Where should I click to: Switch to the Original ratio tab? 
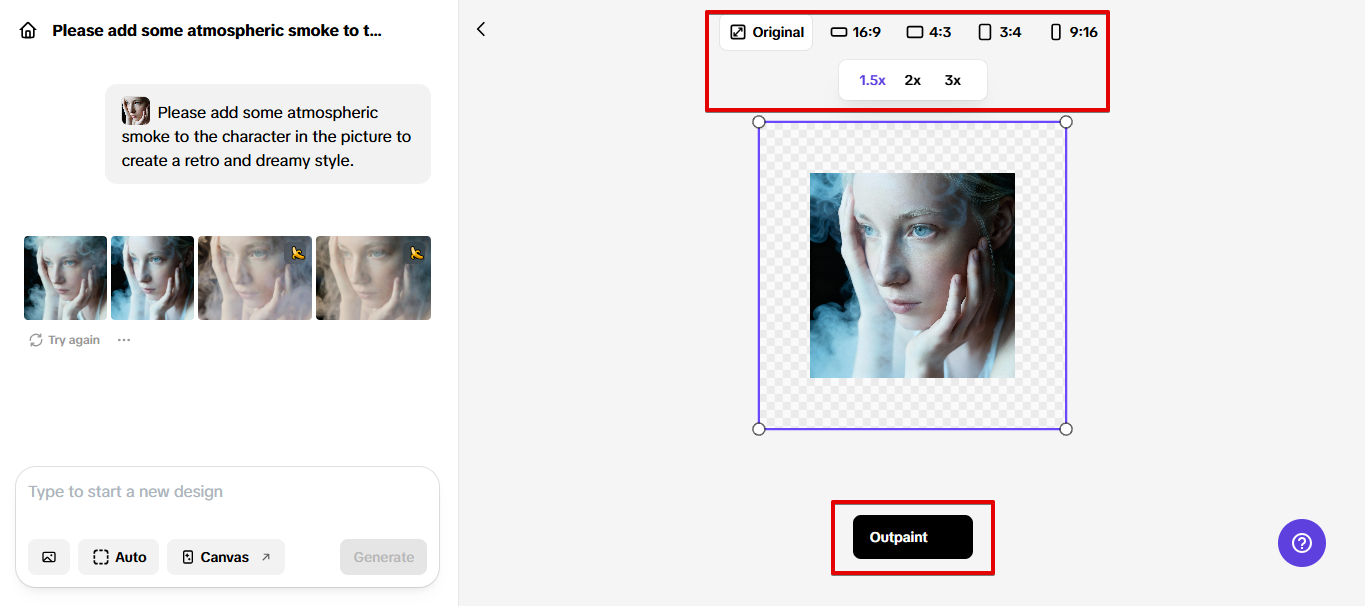[x=765, y=31]
